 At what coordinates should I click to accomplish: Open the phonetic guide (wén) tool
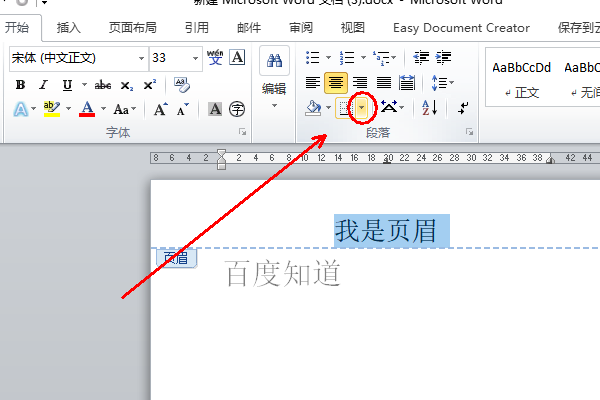215,58
